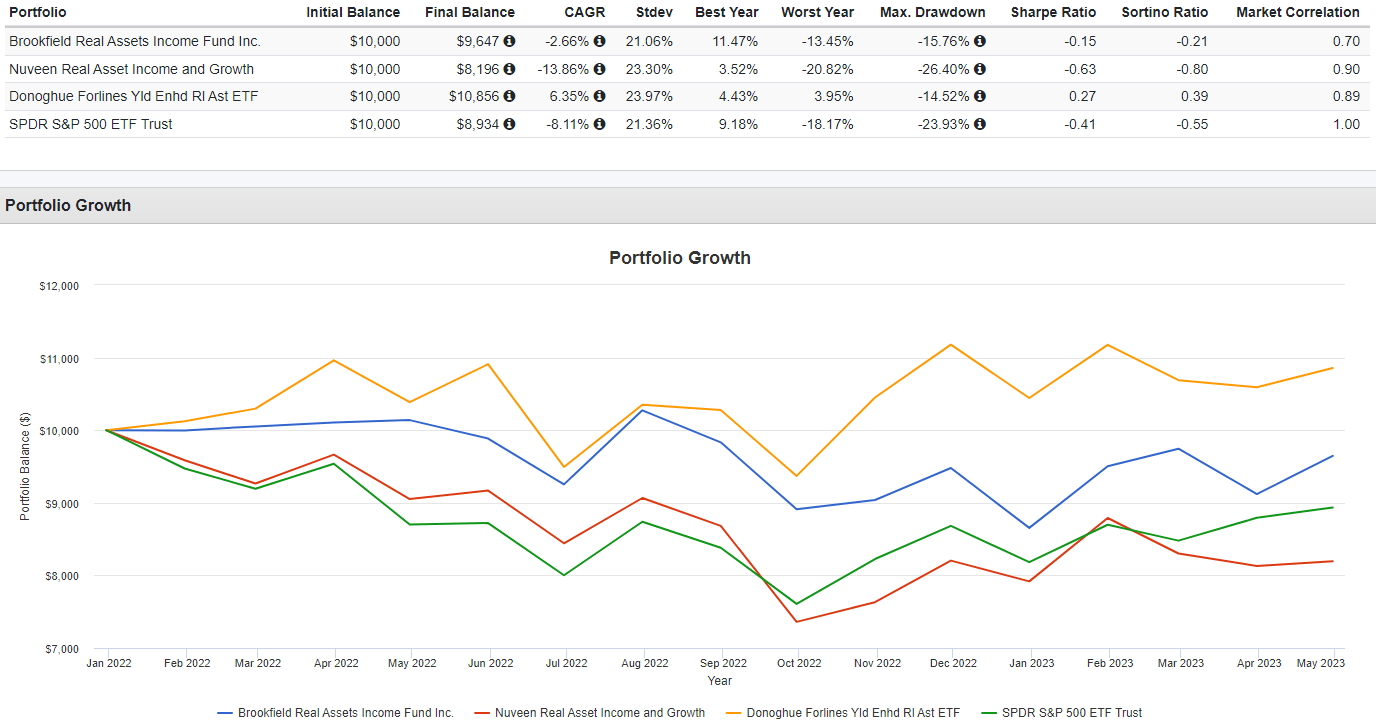
Task: Click red line low point at Oct 2022
Action: (797, 622)
